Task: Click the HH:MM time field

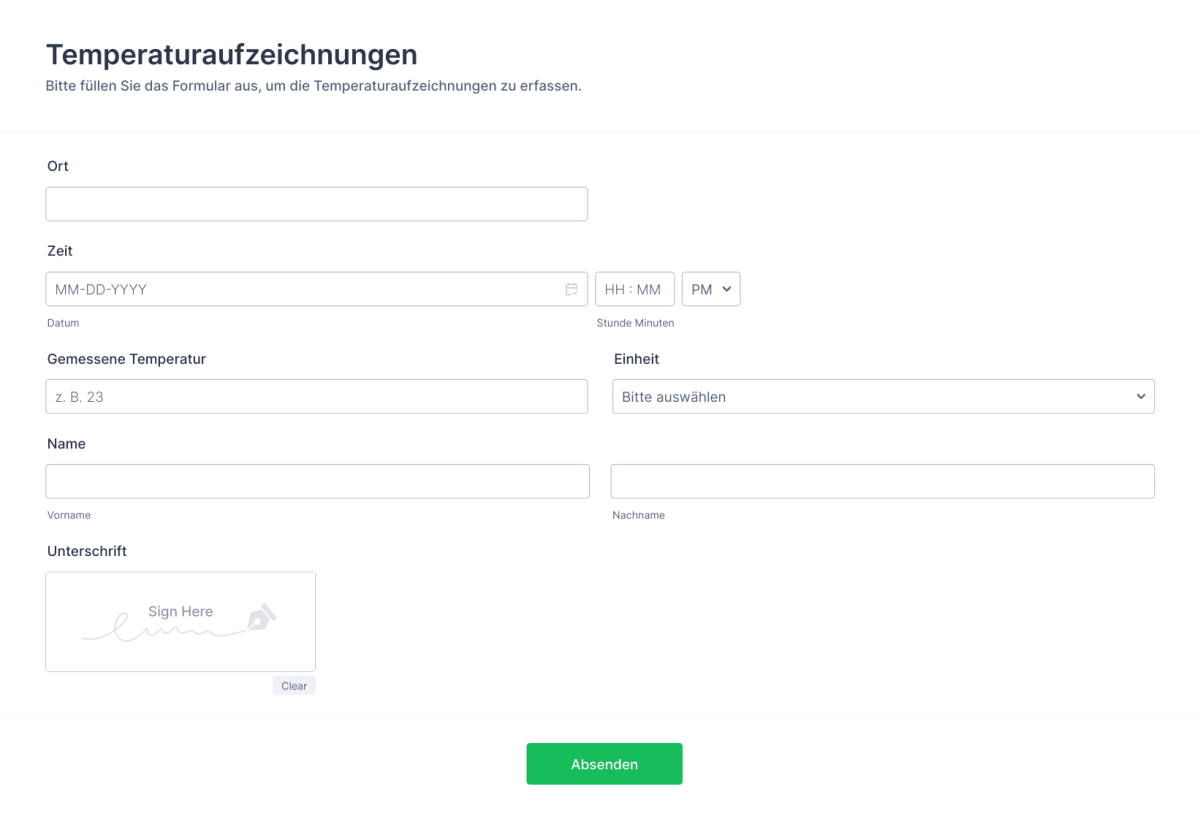Action: coord(634,288)
